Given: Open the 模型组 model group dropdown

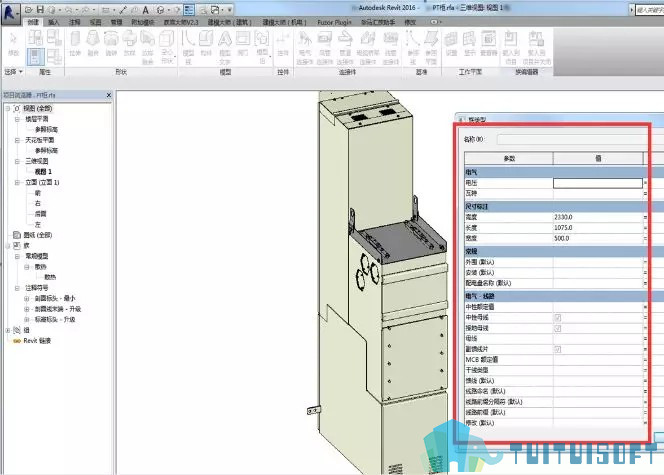Looking at the screenshot, I should (x=262, y=47).
